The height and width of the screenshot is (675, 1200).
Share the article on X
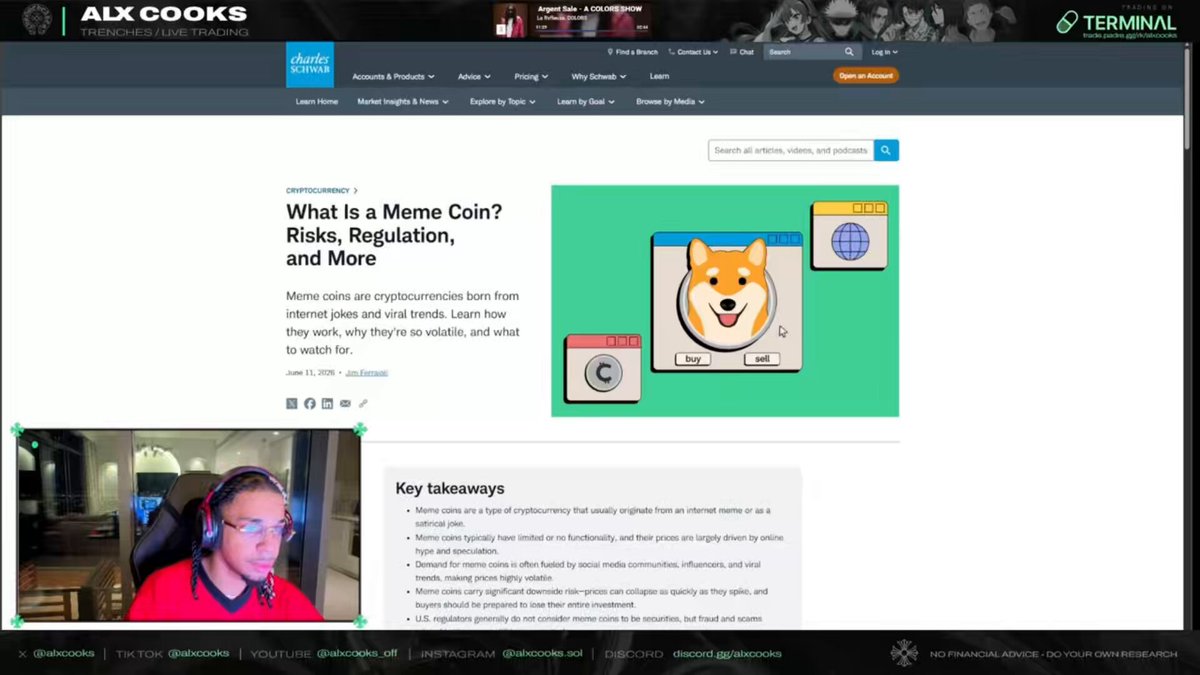pyautogui.click(x=292, y=404)
